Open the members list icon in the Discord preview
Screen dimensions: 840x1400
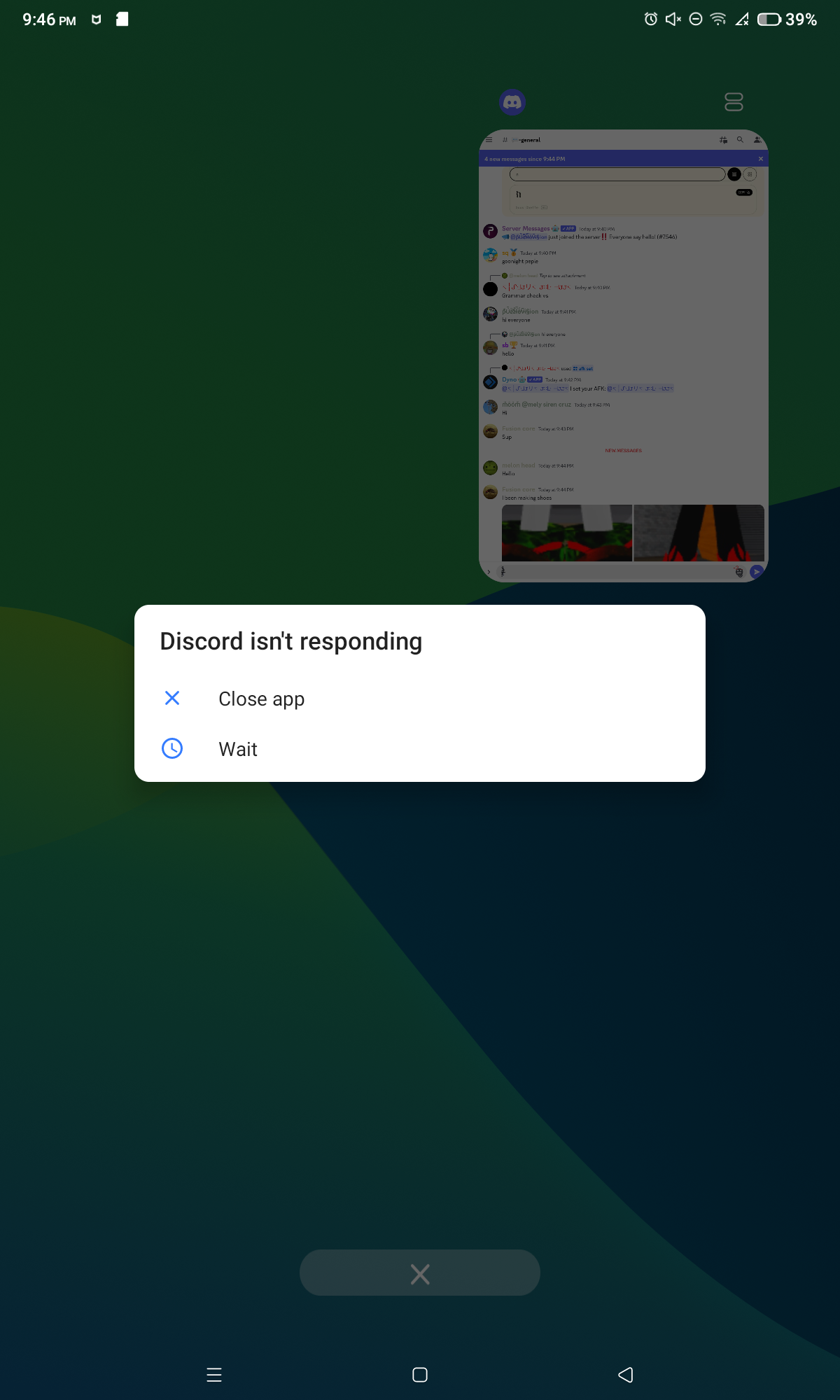click(x=757, y=140)
